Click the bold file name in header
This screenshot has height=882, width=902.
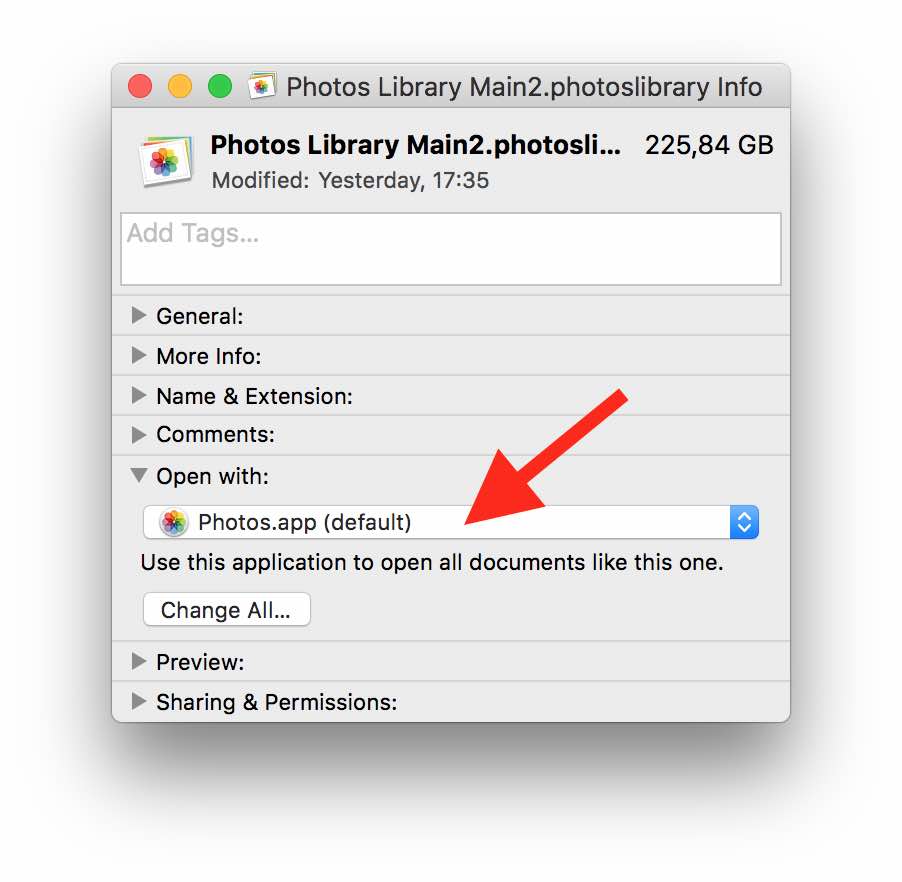[x=415, y=145]
